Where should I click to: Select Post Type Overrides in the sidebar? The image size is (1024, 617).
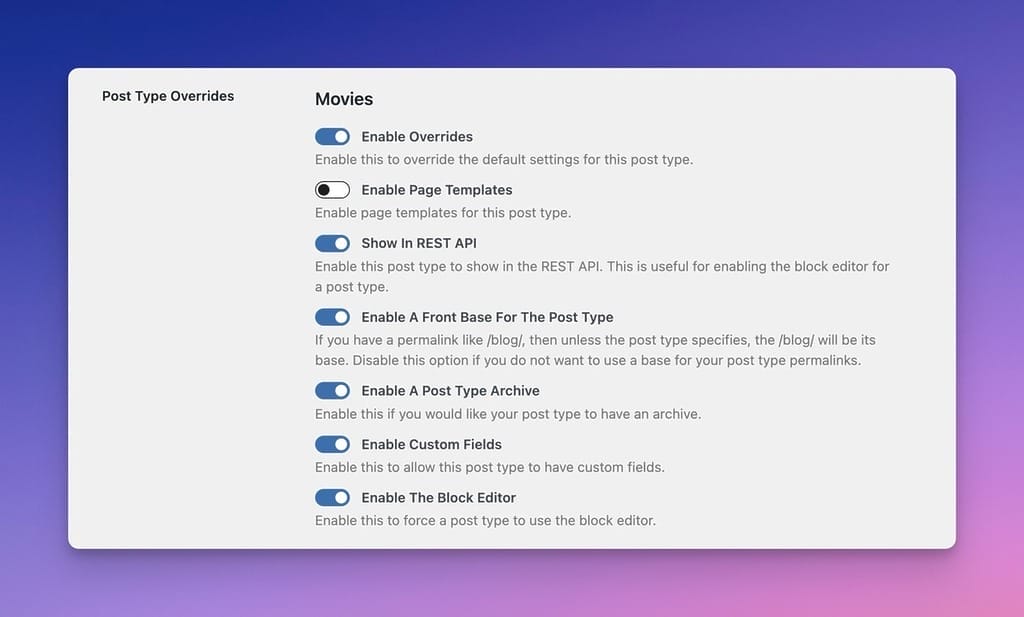[x=167, y=96]
